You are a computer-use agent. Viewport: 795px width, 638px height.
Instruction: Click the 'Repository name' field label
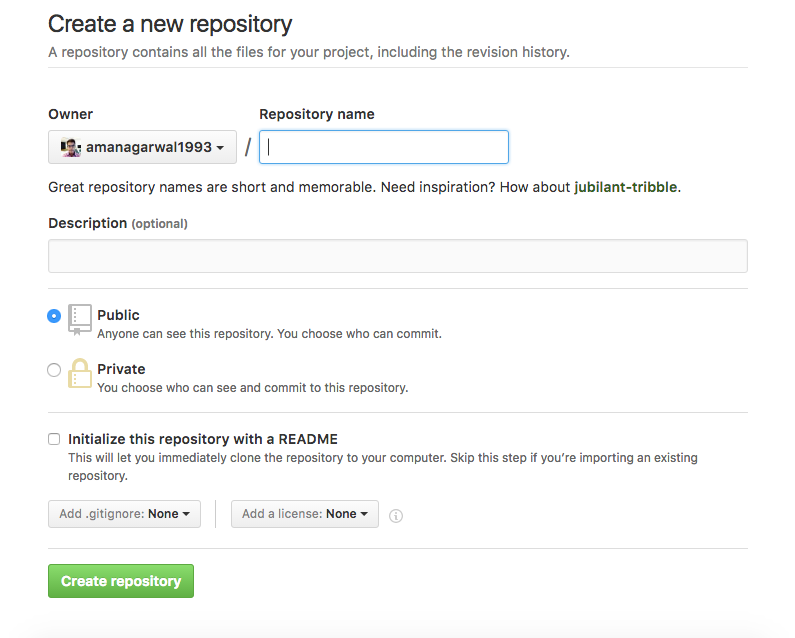[x=316, y=114]
